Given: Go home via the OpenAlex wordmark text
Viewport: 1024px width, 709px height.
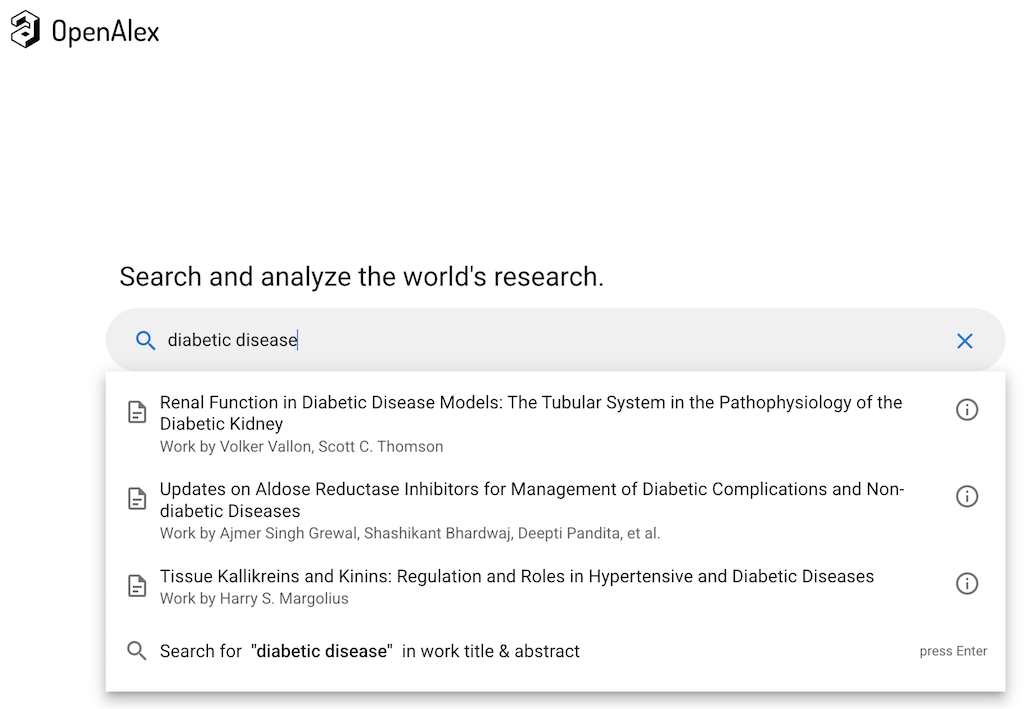Looking at the screenshot, I should click(105, 32).
